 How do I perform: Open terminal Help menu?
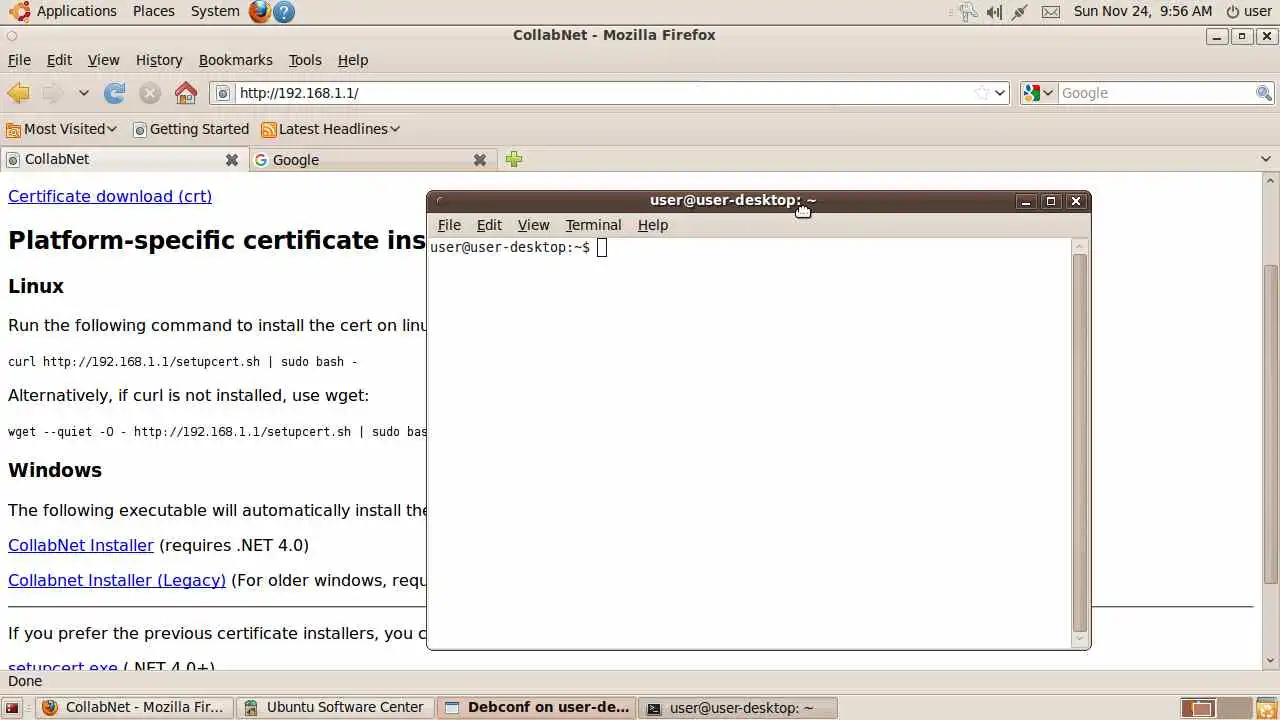coord(653,225)
